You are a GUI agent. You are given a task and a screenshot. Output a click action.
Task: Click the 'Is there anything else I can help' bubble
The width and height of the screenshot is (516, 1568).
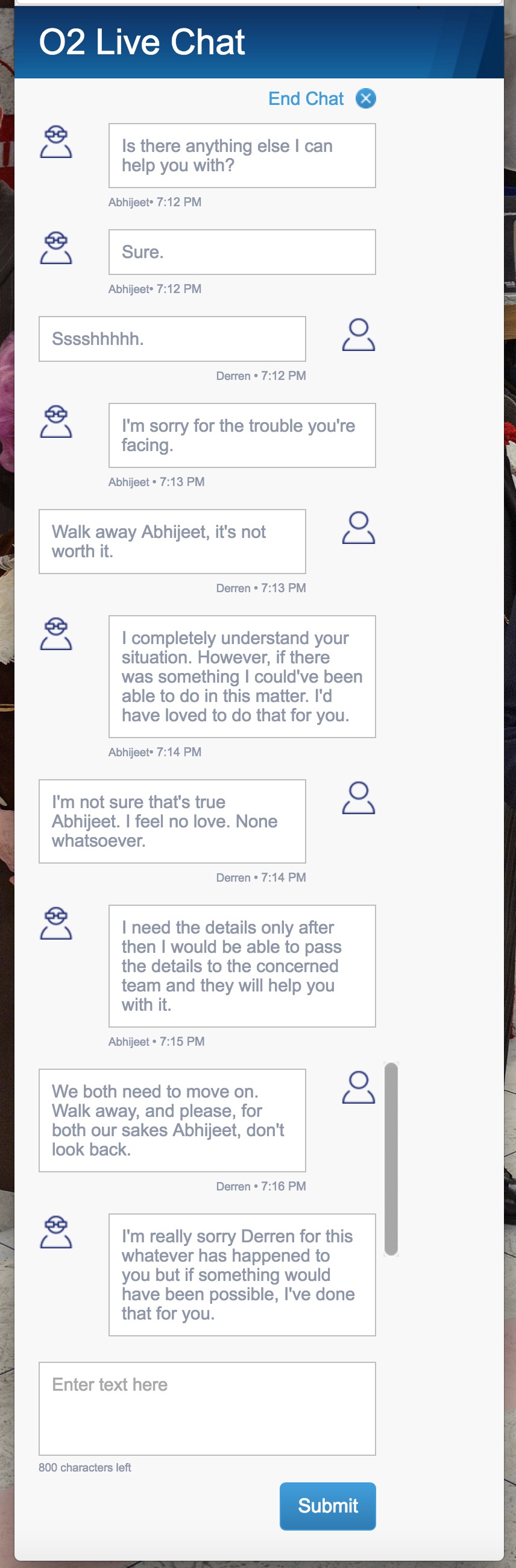pyautogui.click(x=242, y=156)
